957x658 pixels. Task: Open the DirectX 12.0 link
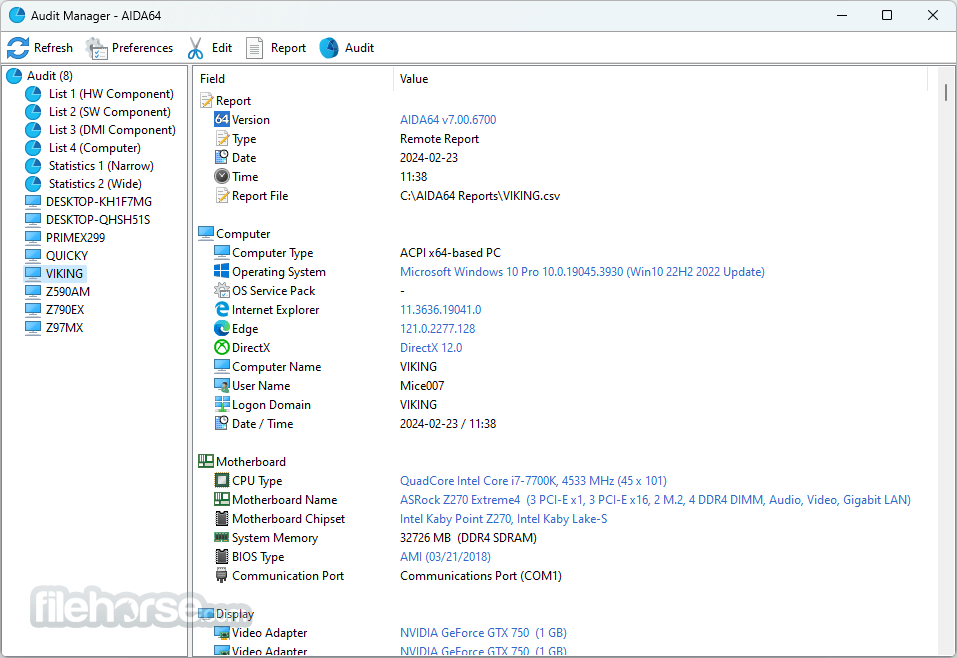pos(431,347)
